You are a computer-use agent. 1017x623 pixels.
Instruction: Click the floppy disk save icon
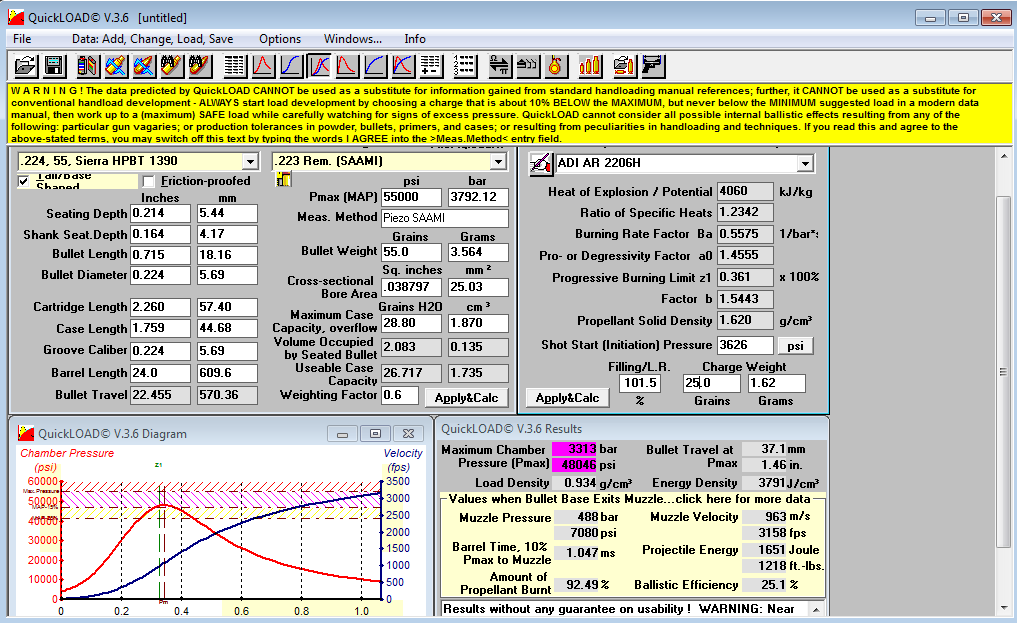(54, 65)
